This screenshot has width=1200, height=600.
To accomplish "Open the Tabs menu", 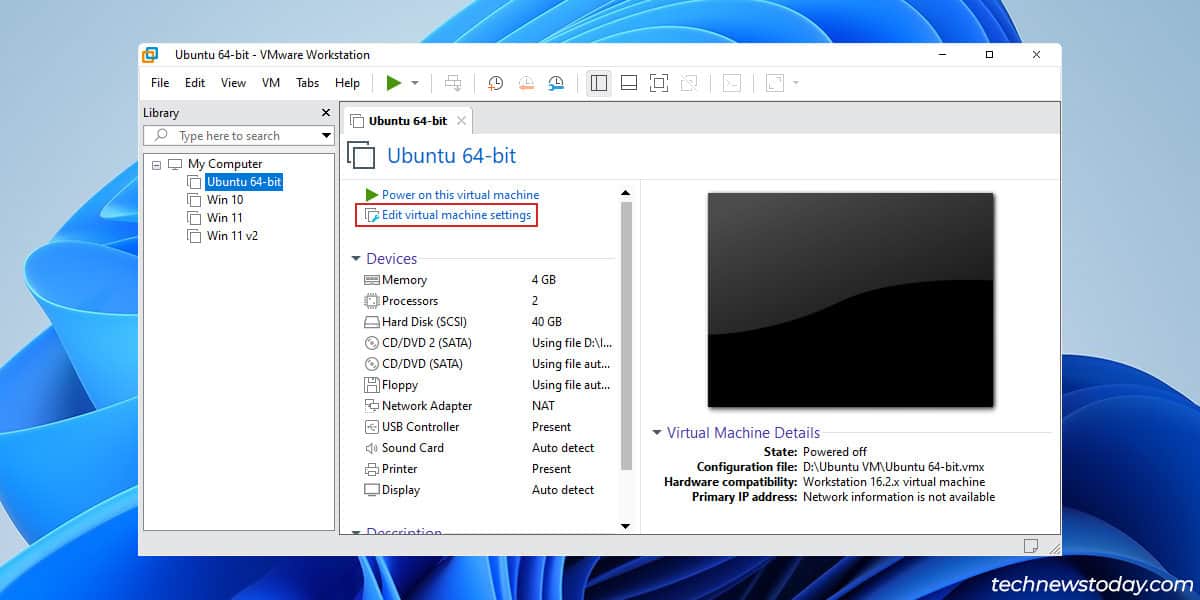I will coord(307,83).
